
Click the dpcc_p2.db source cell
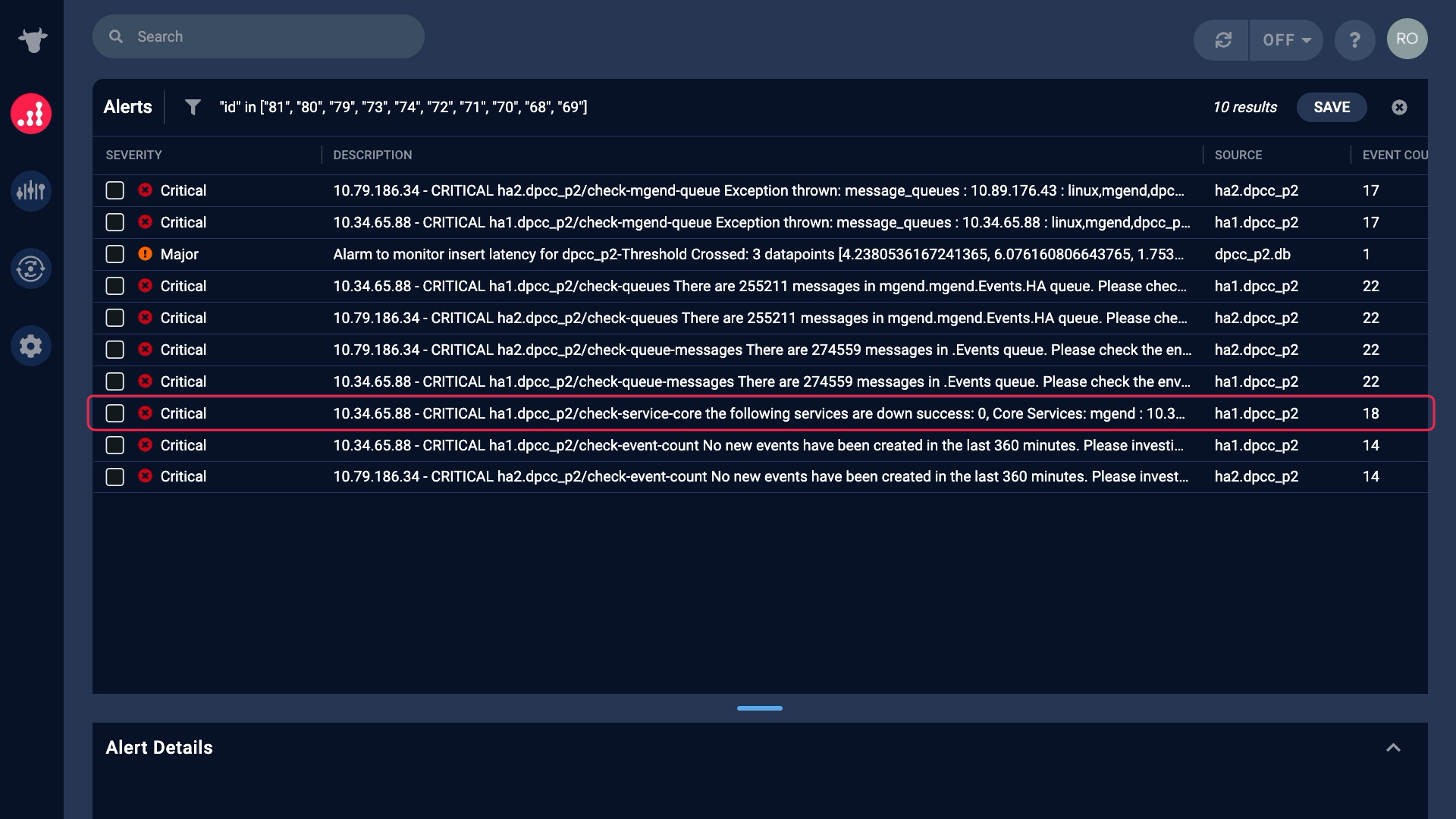click(x=1252, y=254)
